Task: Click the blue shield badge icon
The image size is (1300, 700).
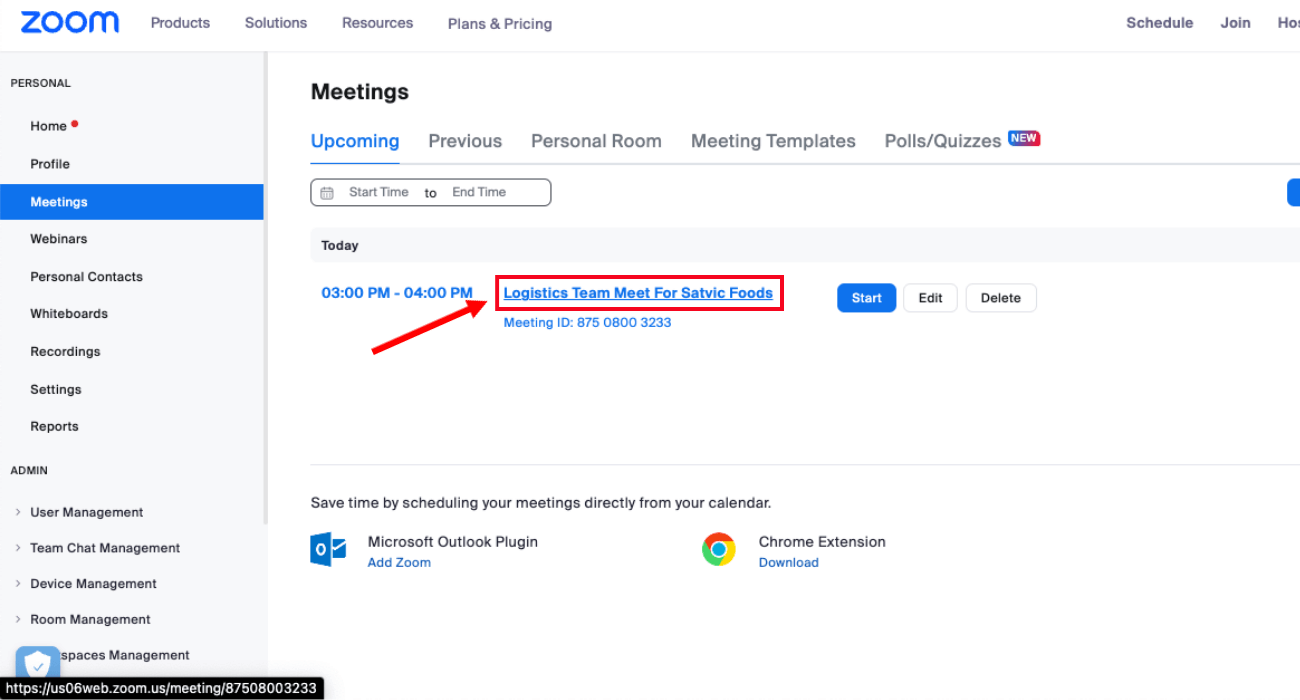Action: [x=38, y=665]
